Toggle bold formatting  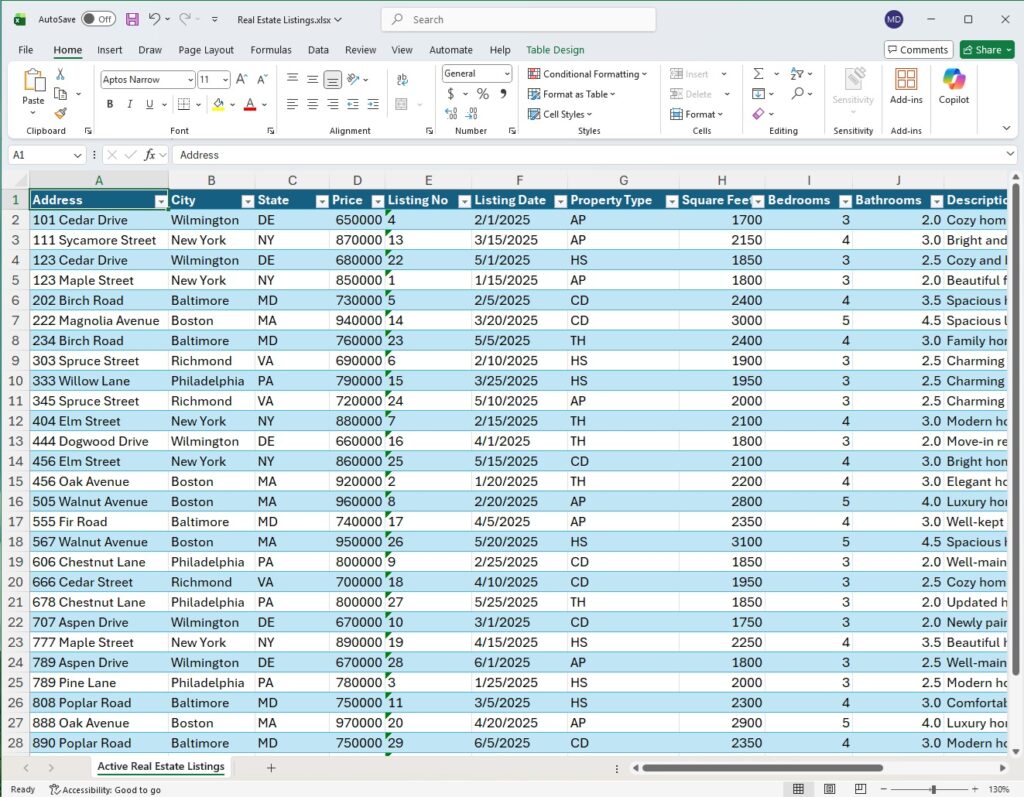(110, 104)
